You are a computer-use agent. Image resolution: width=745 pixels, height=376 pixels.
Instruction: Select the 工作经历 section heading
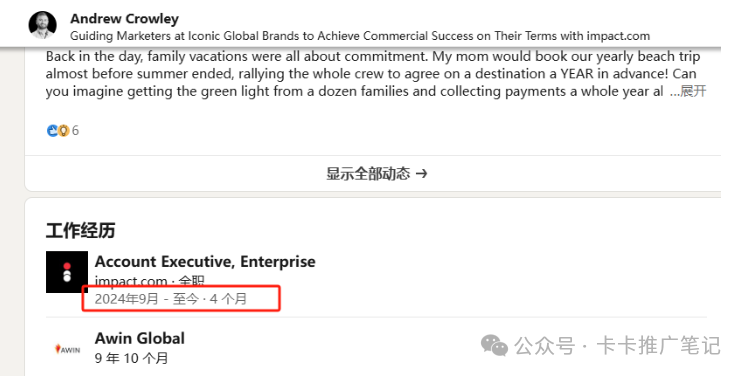point(80,231)
